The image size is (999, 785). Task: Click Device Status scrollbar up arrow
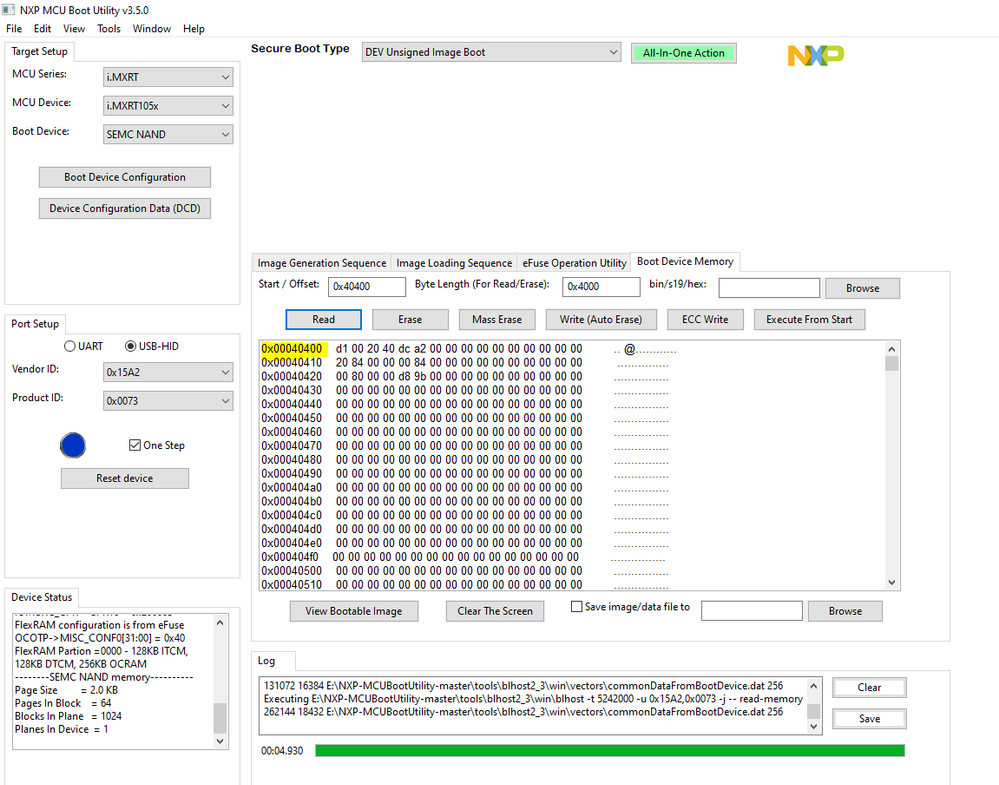(x=220, y=623)
